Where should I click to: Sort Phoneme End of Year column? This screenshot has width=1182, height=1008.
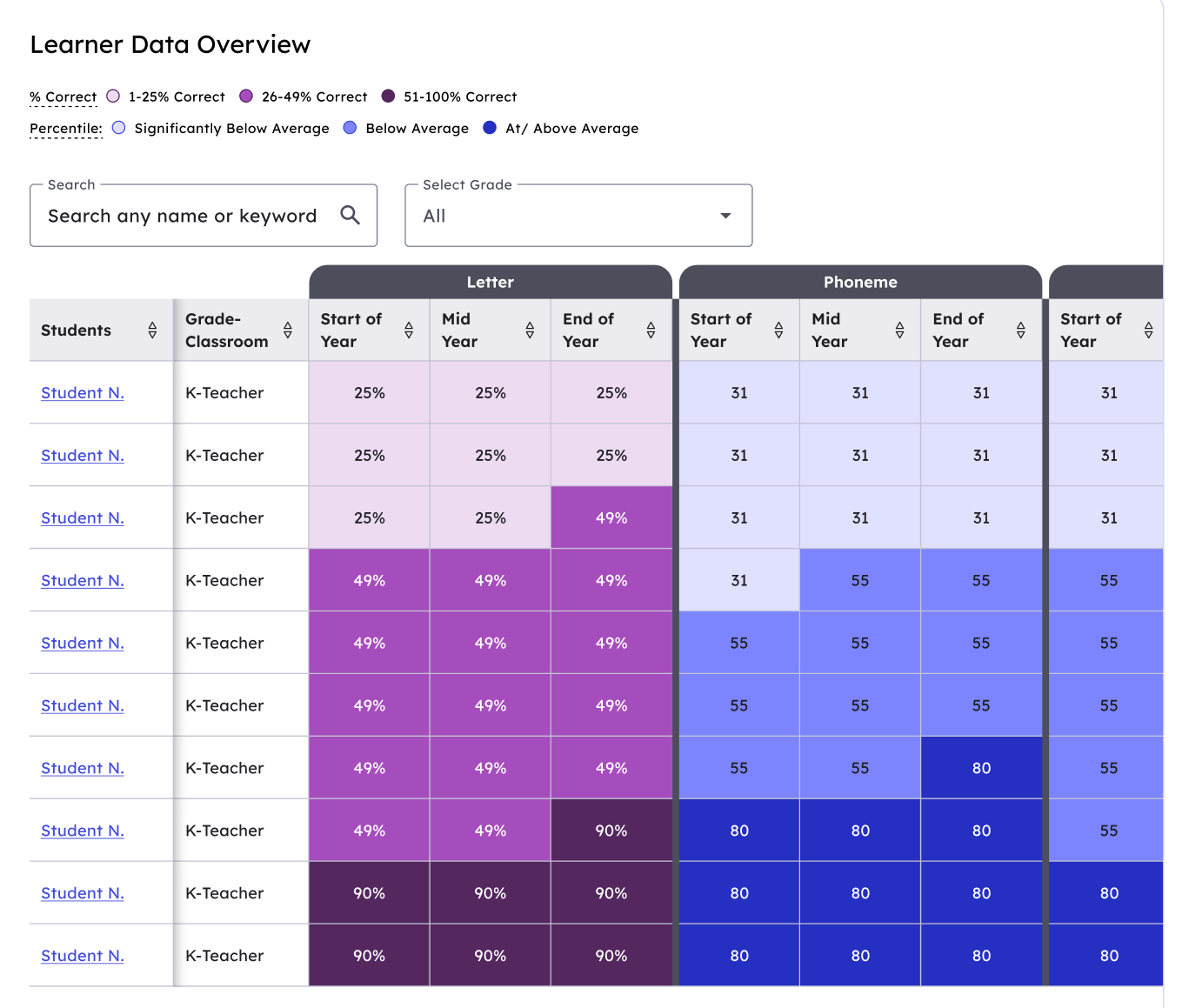[1020, 330]
